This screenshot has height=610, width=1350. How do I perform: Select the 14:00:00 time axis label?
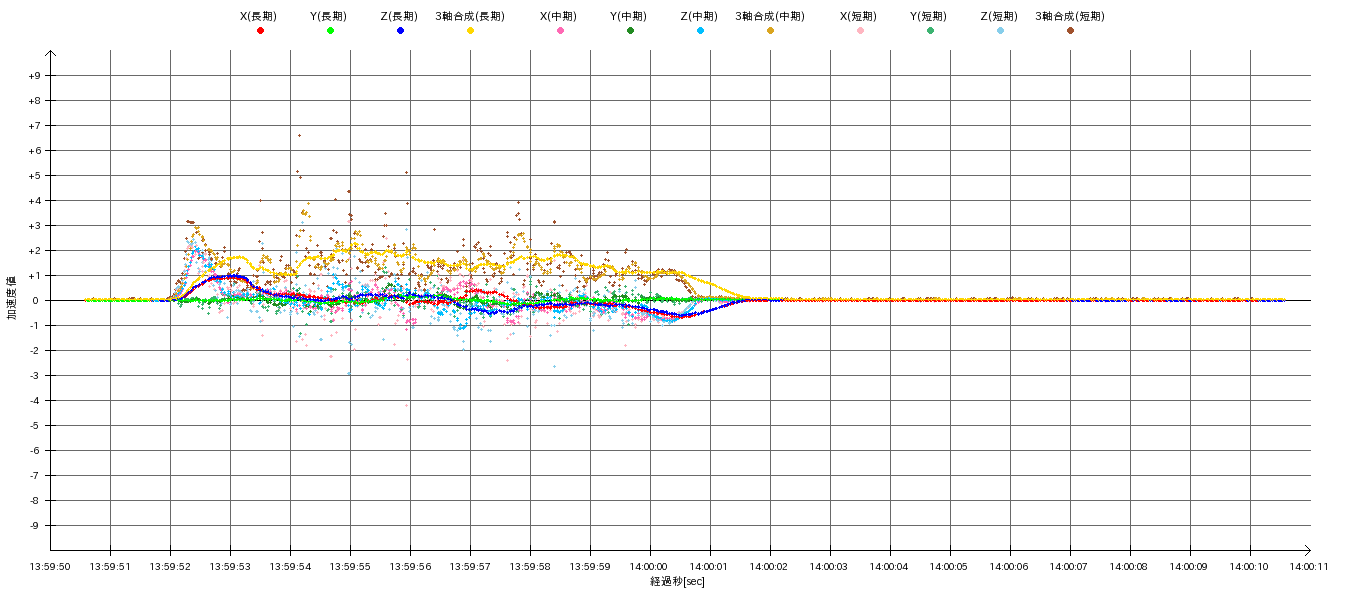click(650, 566)
